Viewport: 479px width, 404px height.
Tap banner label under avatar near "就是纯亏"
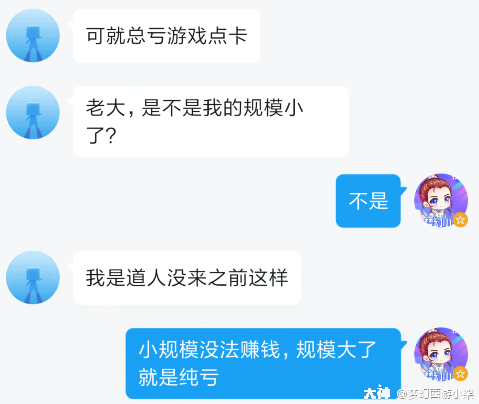click(x=438, y=376)
